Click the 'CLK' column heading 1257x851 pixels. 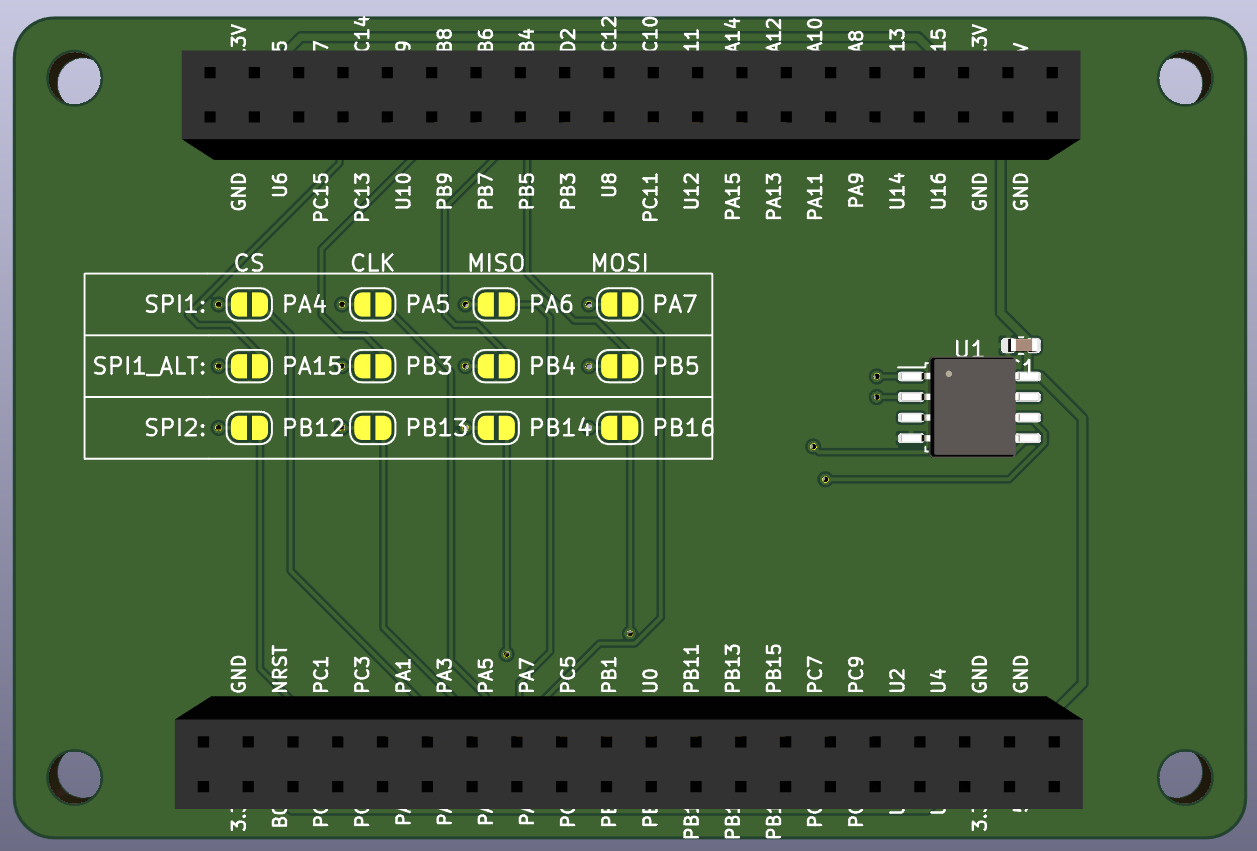click(x=373, y=263)
